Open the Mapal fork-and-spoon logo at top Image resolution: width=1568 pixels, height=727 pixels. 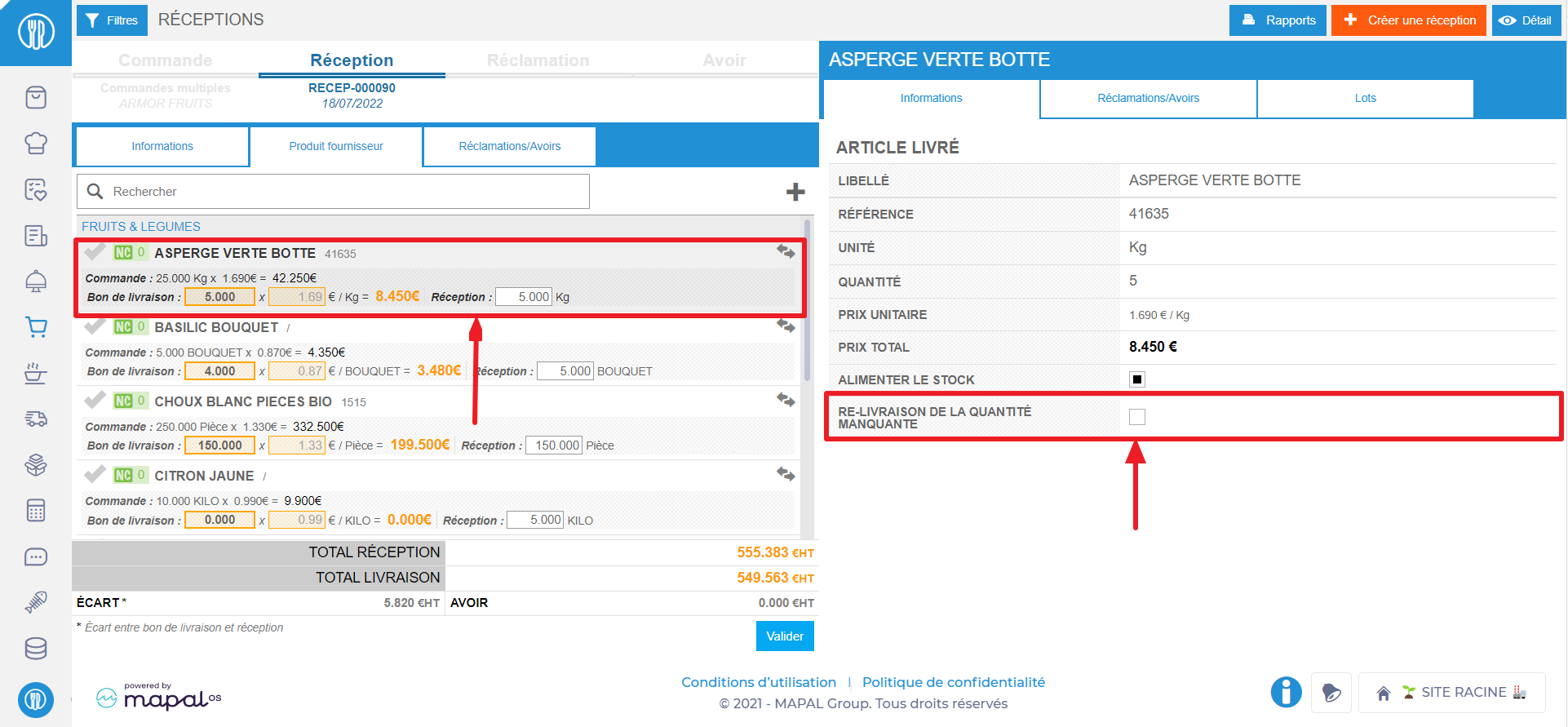coord(36,33)
